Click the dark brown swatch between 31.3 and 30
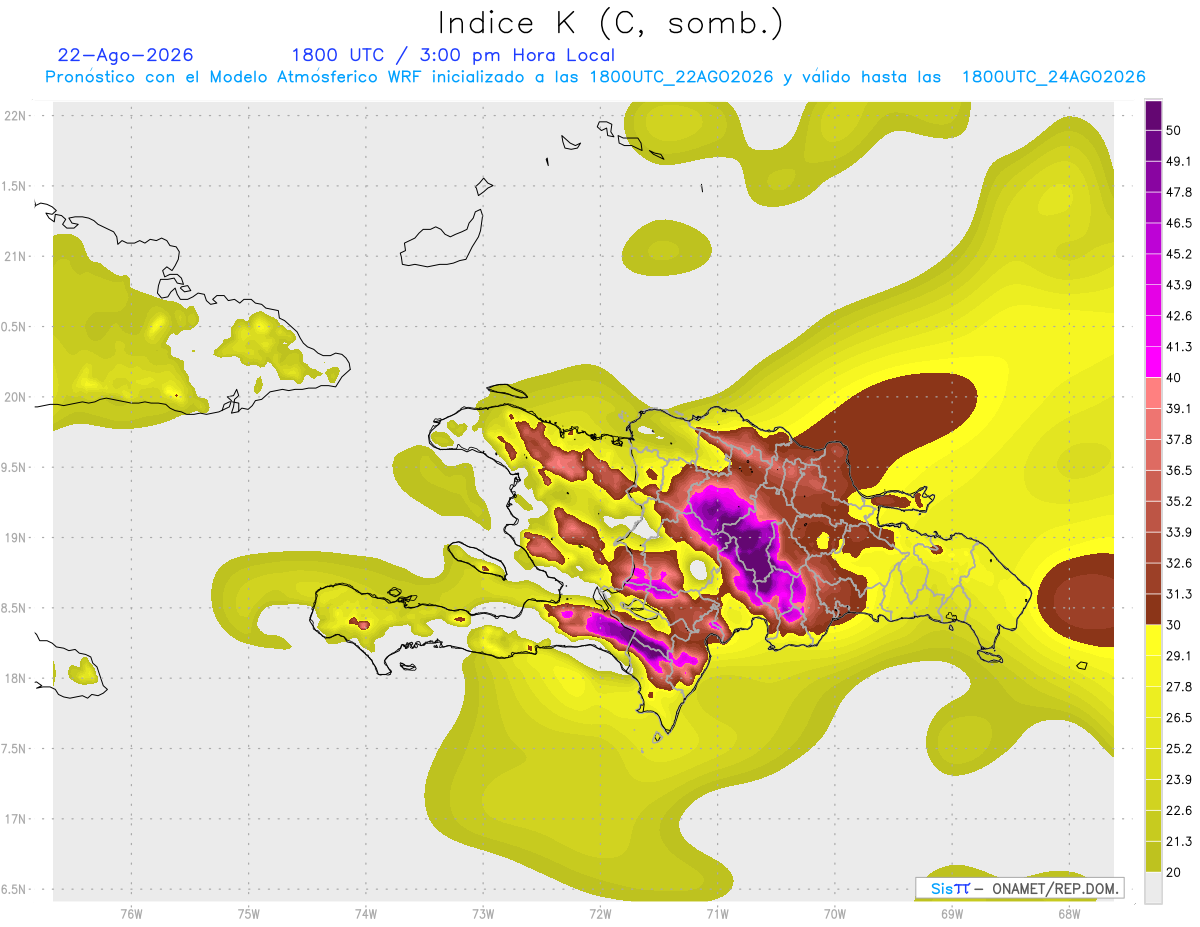Screen dimensions: 1200x927 [x=1153, y=609]
